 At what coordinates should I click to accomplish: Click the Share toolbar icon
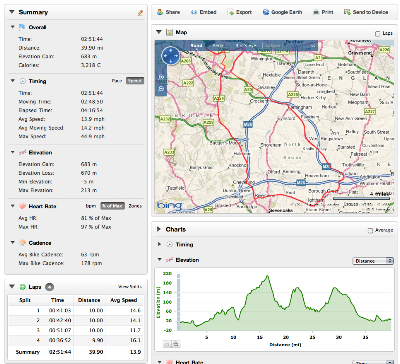coord(160,12)
